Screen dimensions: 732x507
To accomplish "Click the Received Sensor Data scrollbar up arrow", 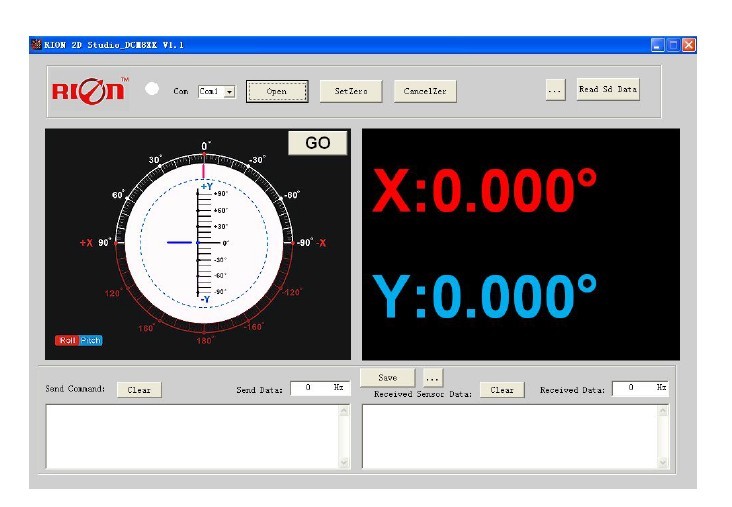I will pyautogui.click(x=663, y=411).
